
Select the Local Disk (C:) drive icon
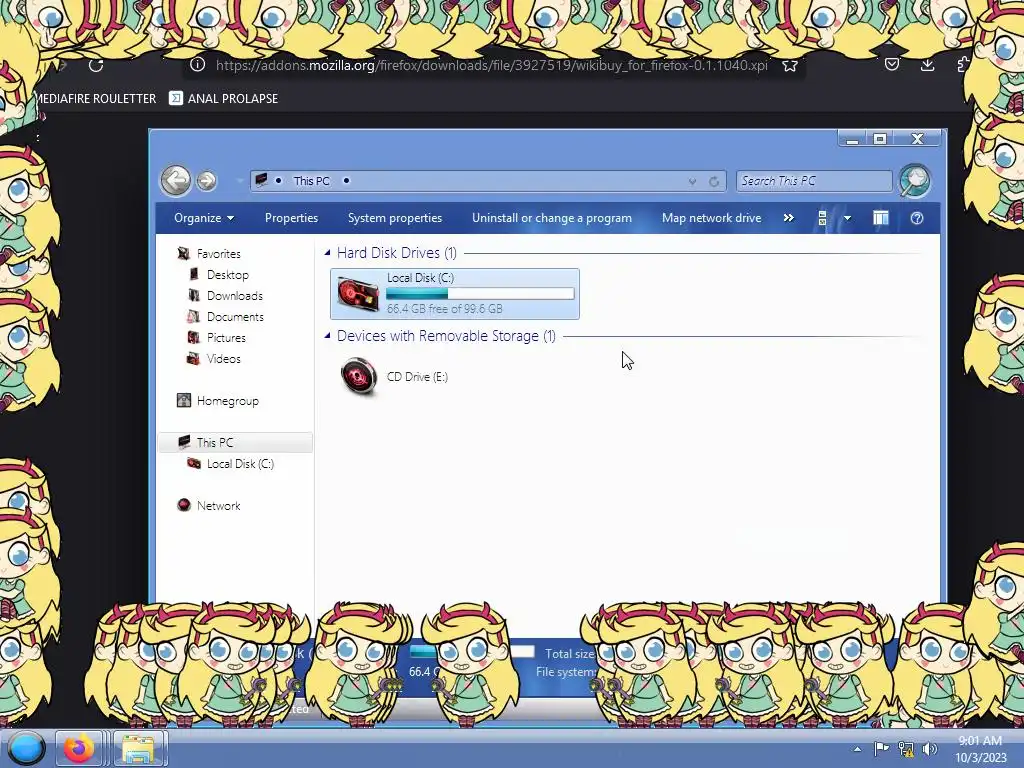coord(357,294)
